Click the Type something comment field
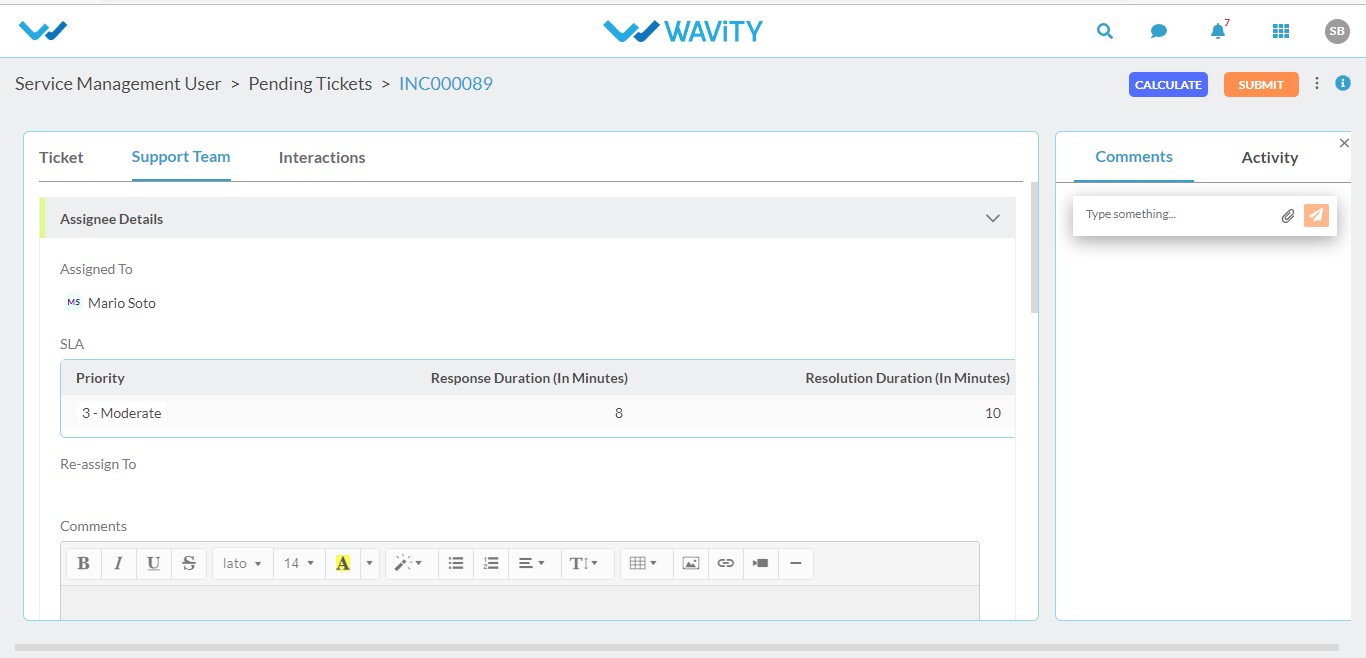1366x658 pixels. pyautogui.click(x=1176, y=215)
